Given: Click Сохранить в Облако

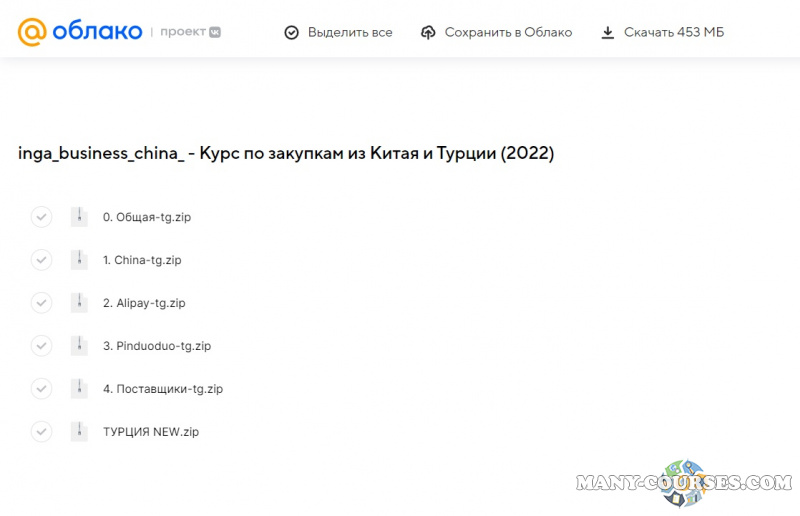Looking at the screenshot, I should 497,32.
